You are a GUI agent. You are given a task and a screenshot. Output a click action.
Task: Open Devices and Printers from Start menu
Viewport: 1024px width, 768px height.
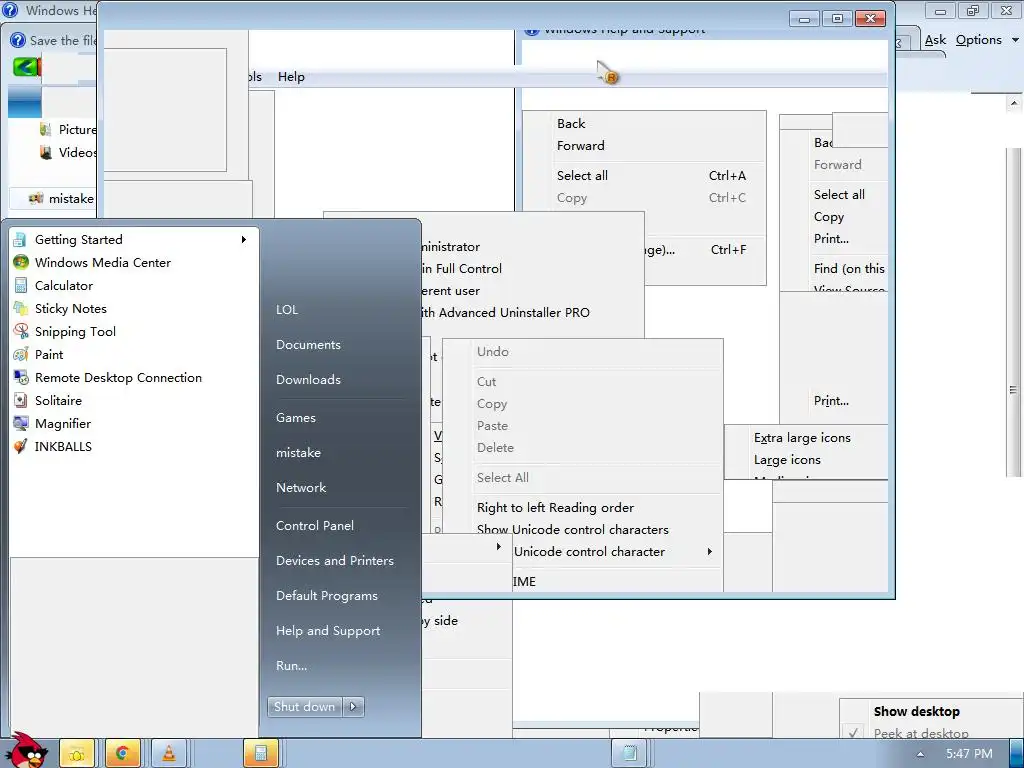pyautogui.click(x=335, y=561)
